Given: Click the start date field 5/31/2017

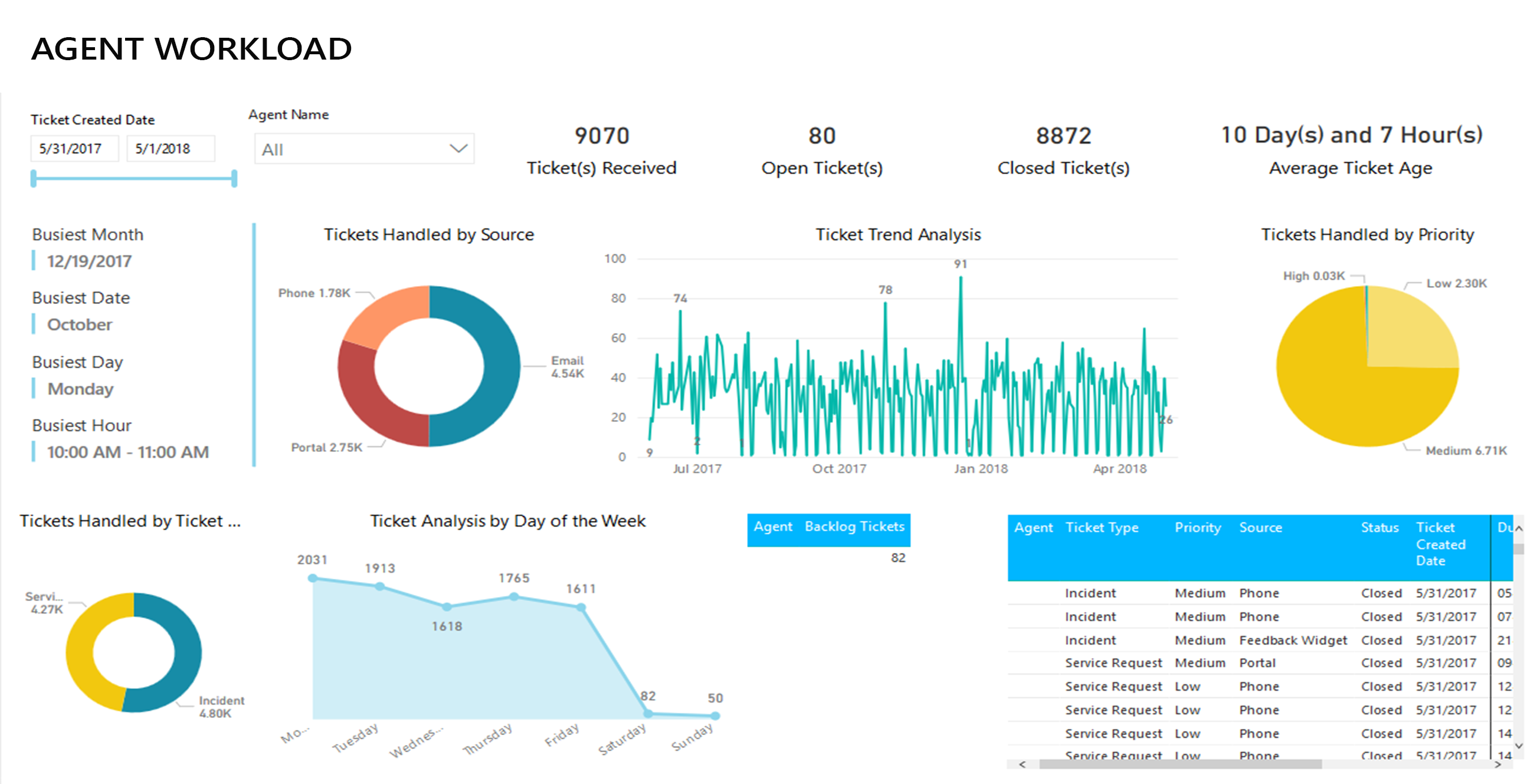Looking at the screenshot, I should point(74,149).
